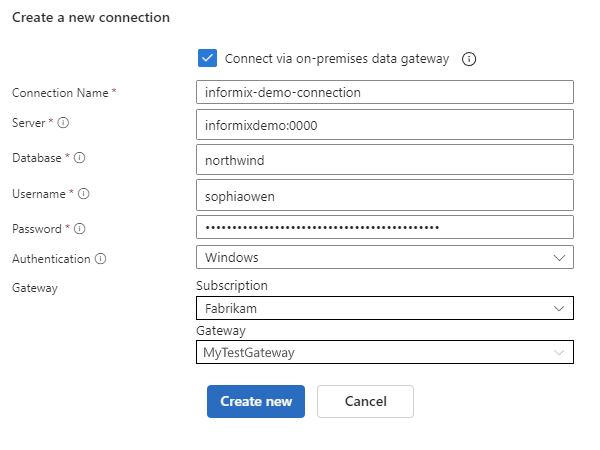Click the Create new button

tap(256, 401)
